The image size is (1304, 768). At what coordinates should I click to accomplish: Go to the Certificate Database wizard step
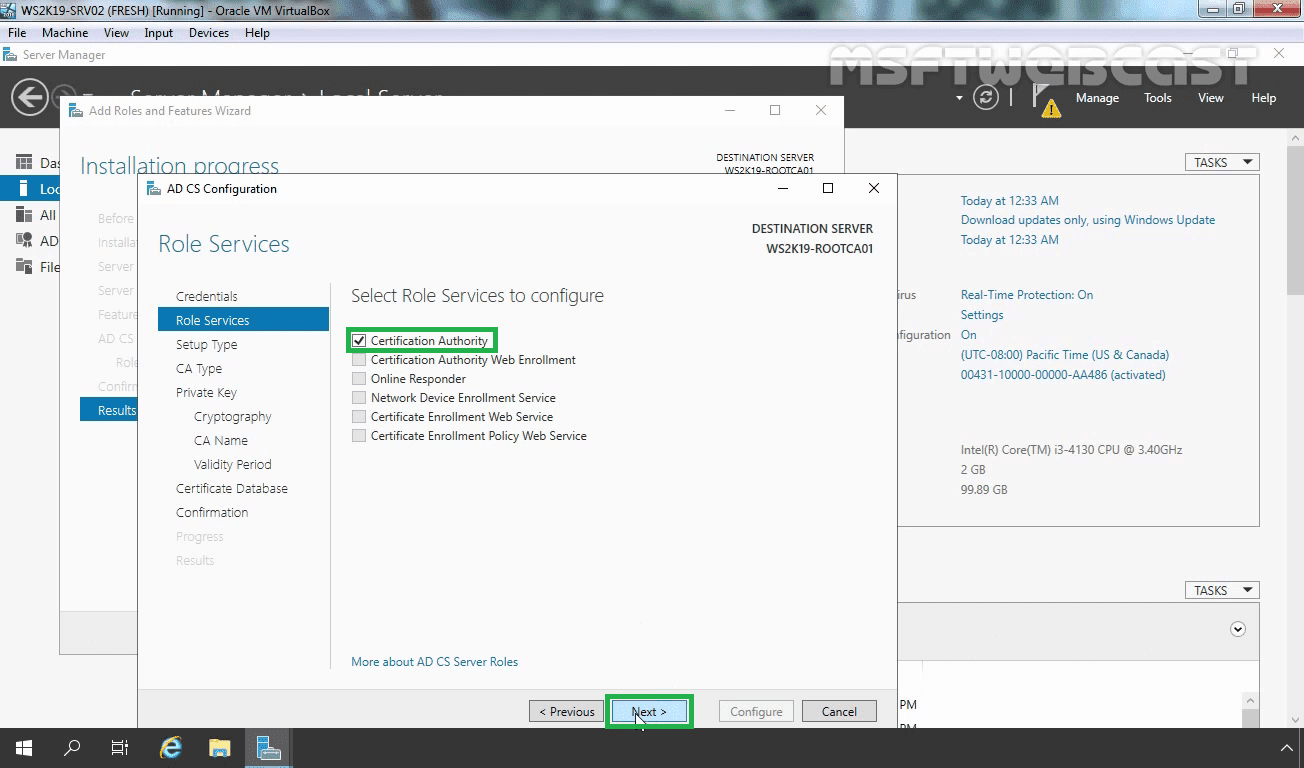point(232,489)
